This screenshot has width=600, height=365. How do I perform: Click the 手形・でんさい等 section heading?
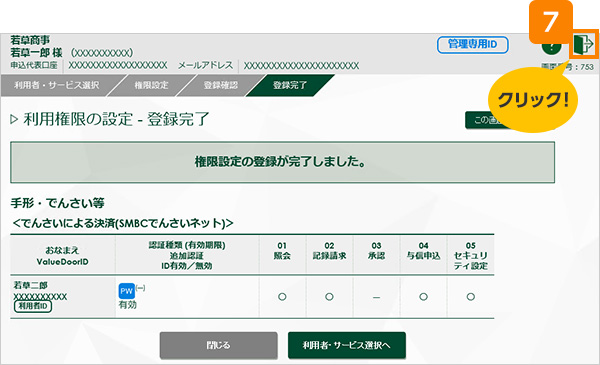click(57, 203)
